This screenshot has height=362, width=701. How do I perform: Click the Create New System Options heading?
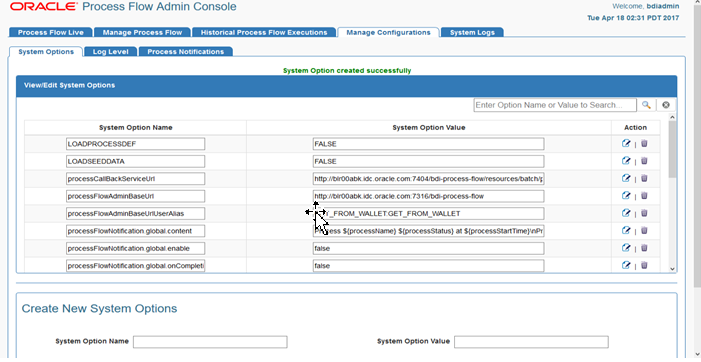pos(99,308)
